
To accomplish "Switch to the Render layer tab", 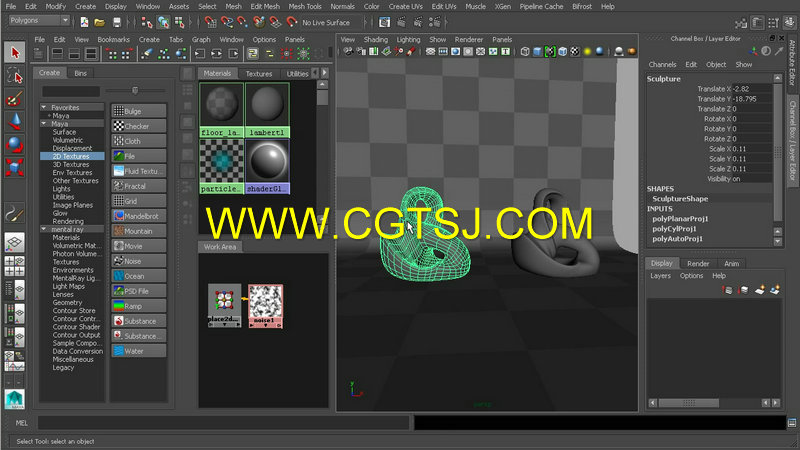I will 698,264.
